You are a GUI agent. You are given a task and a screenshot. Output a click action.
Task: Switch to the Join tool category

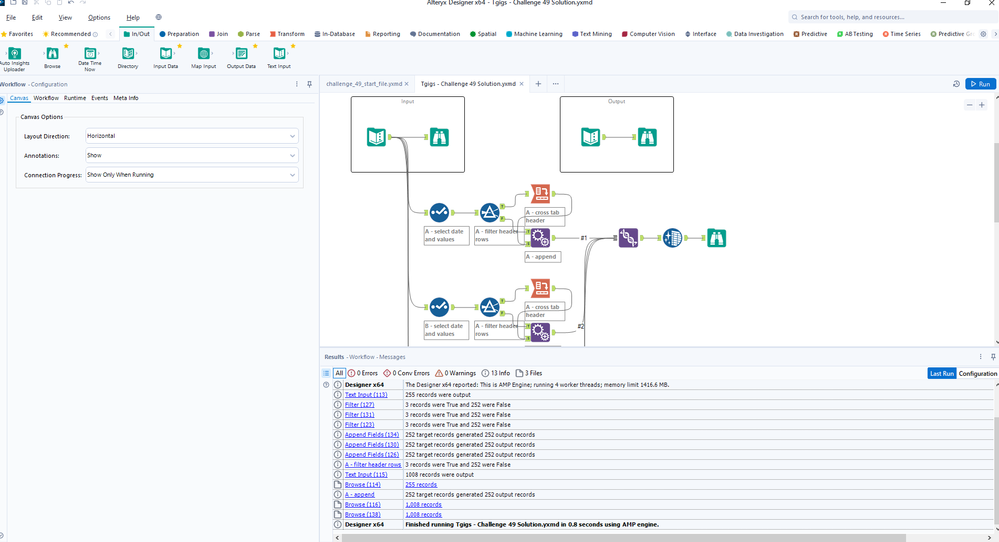tap(218, 34)
